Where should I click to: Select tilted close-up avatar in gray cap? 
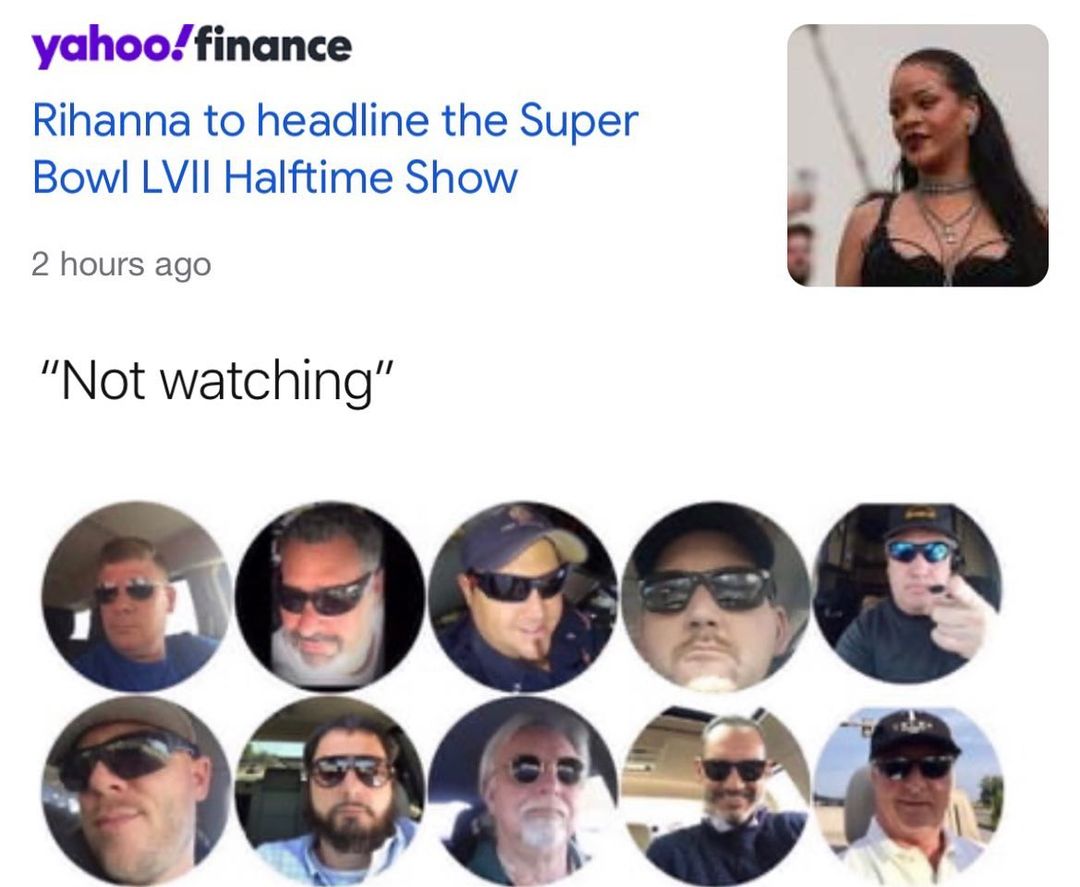(x=136, y=791)
